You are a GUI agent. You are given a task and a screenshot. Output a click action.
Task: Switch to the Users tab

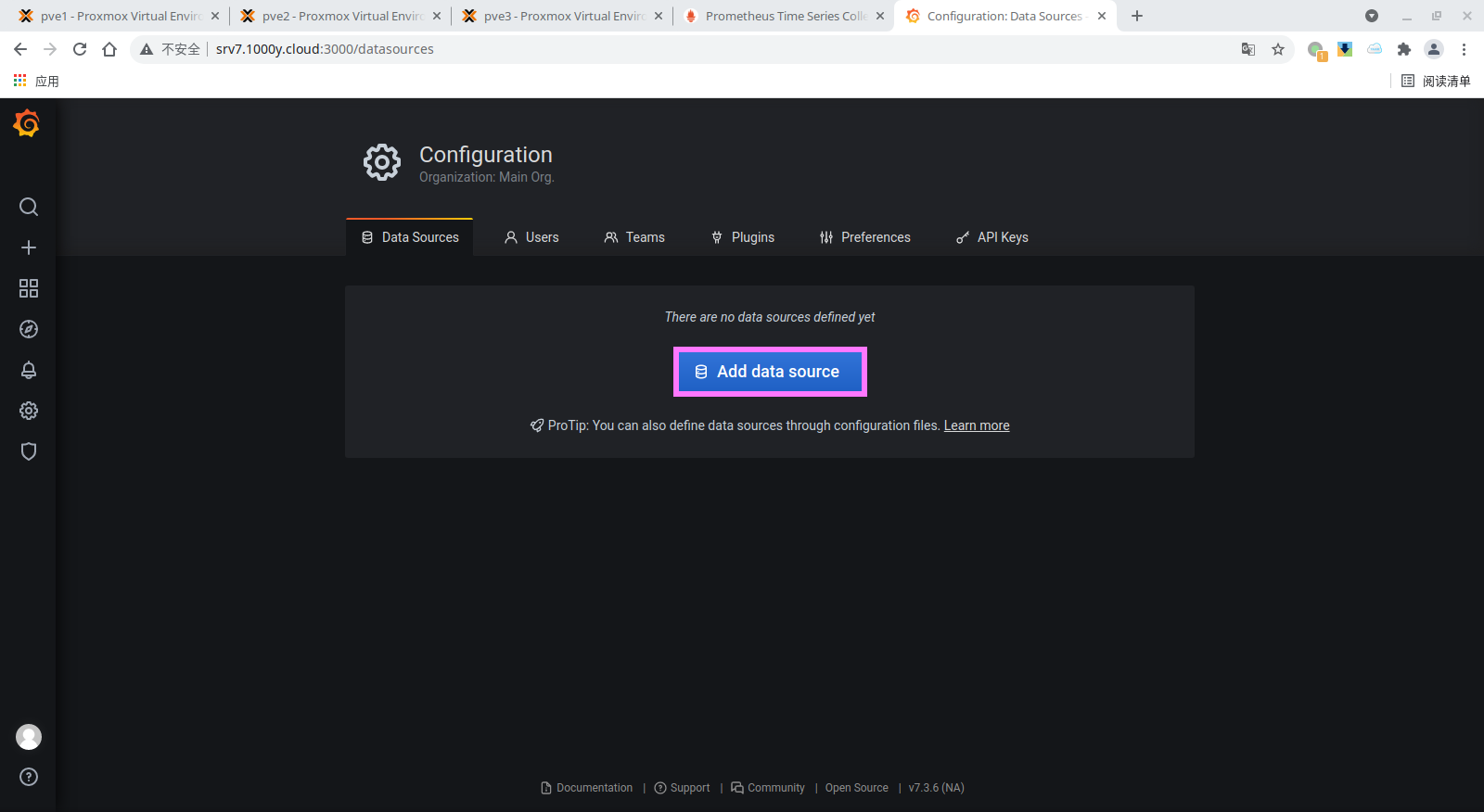pyautogui.click(x=531, y=237)
